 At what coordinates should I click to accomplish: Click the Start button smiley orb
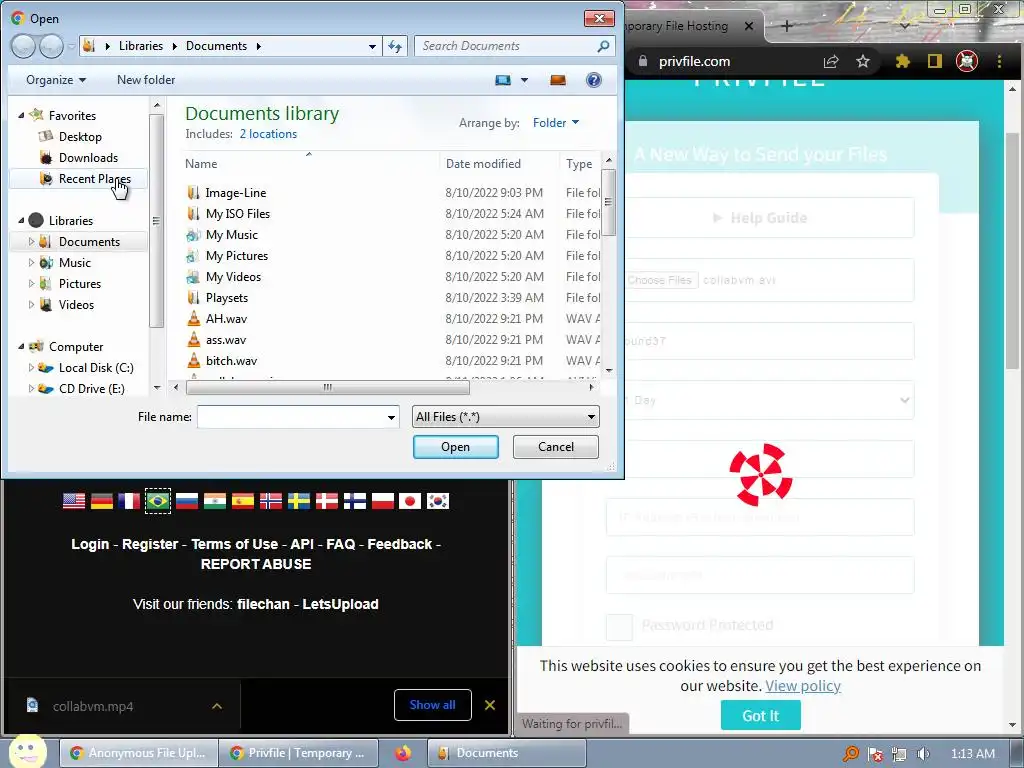click(x=28, y=751)
